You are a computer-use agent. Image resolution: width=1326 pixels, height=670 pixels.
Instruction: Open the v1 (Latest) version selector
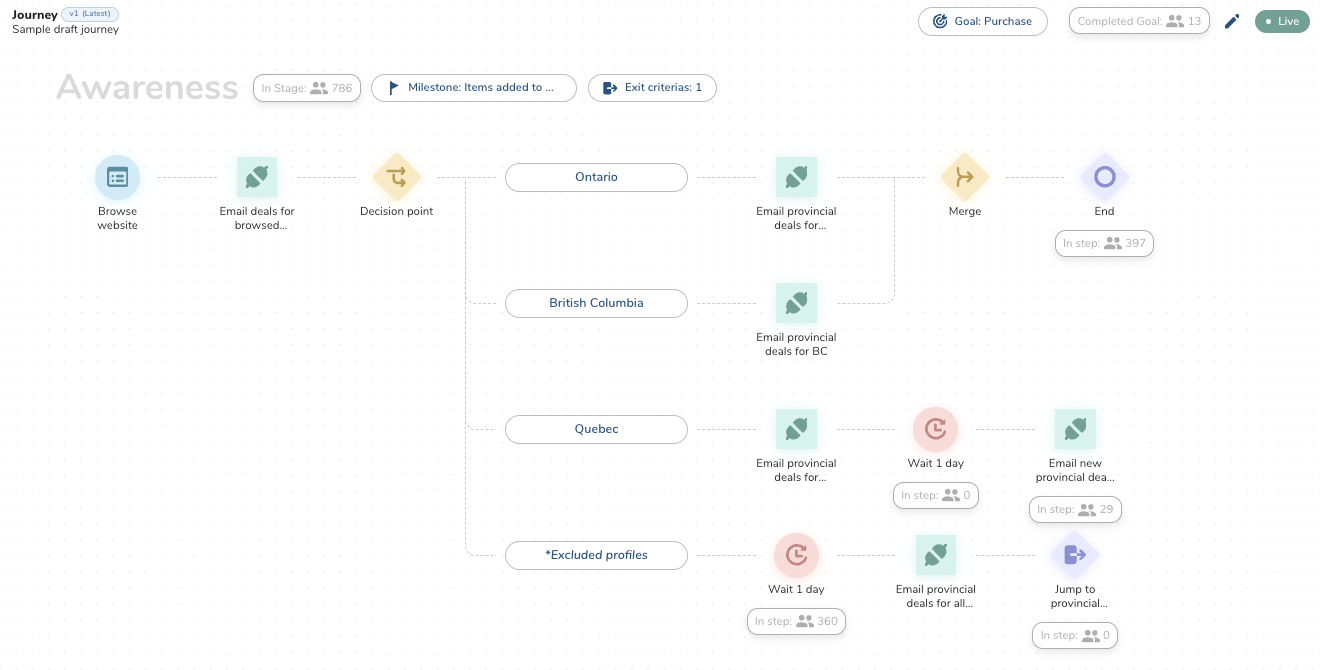(x=90, y=14)
